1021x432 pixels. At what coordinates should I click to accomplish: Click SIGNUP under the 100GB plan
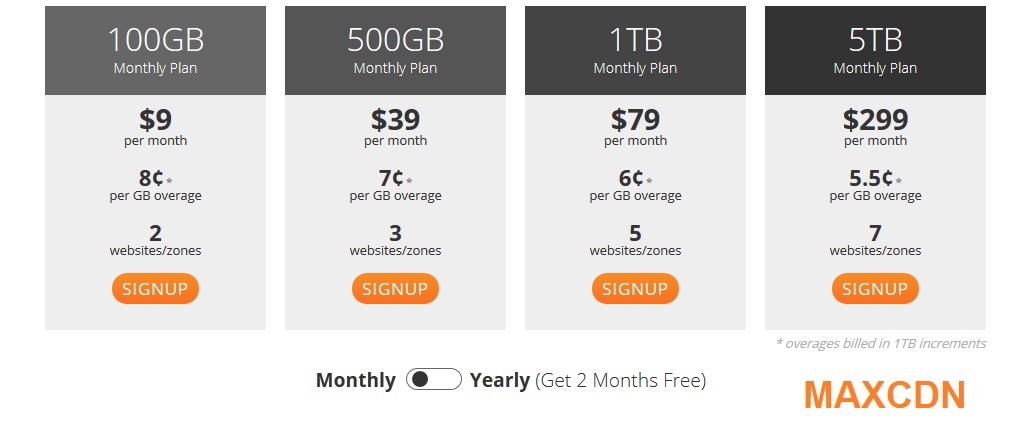[x=155, y=289]
